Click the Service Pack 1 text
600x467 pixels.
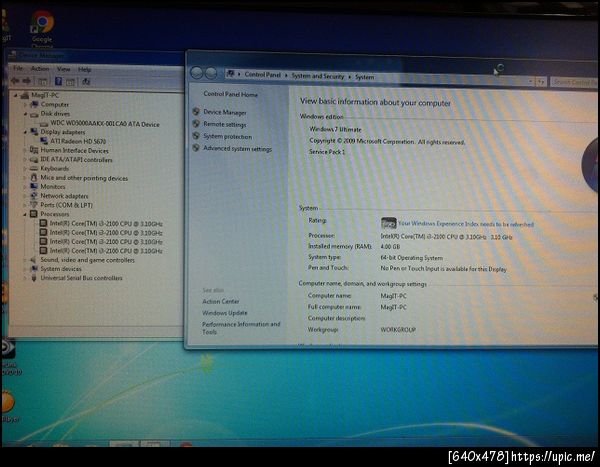(x=327, y=152)
